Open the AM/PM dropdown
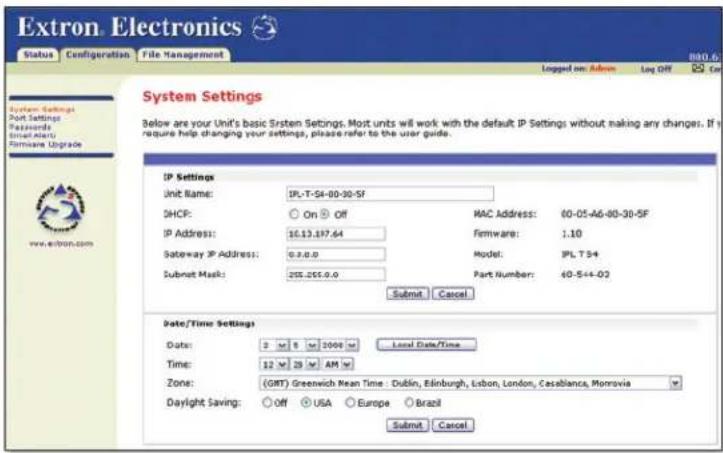The width and height of the screenshot is (723, 453). pyautogui.click(x=338, y=364)
